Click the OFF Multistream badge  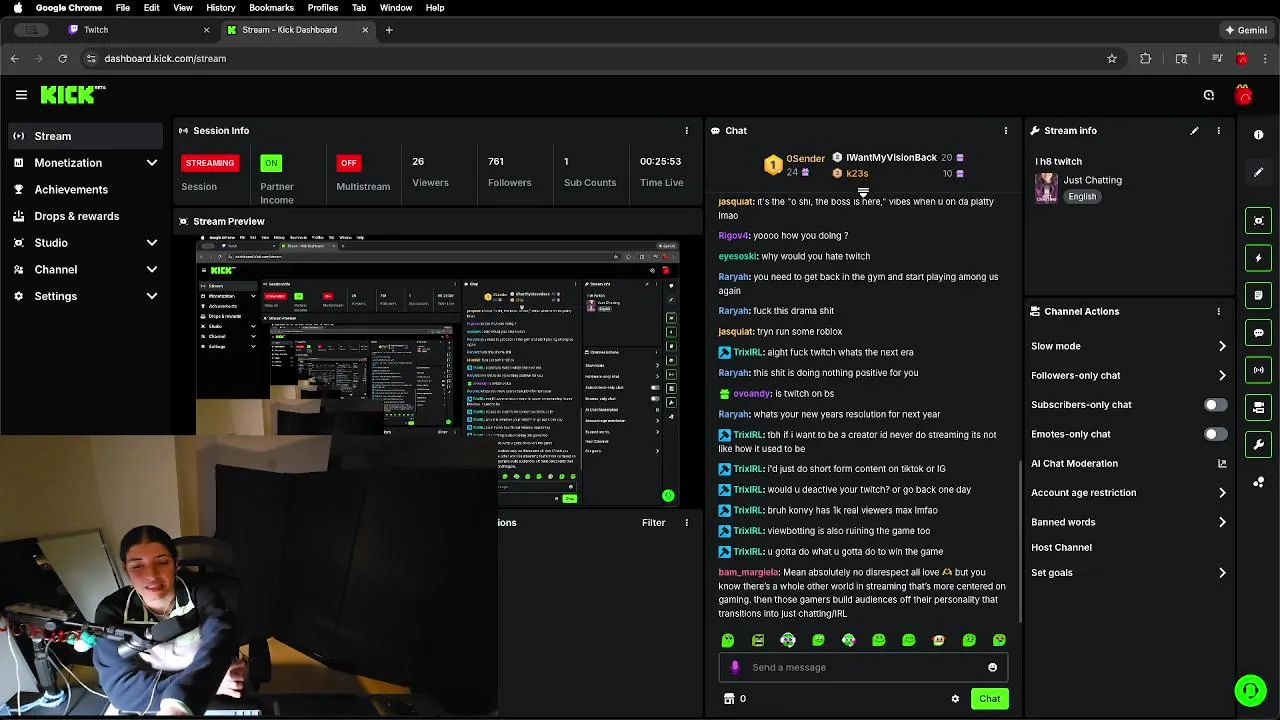[x=348, y=163]
